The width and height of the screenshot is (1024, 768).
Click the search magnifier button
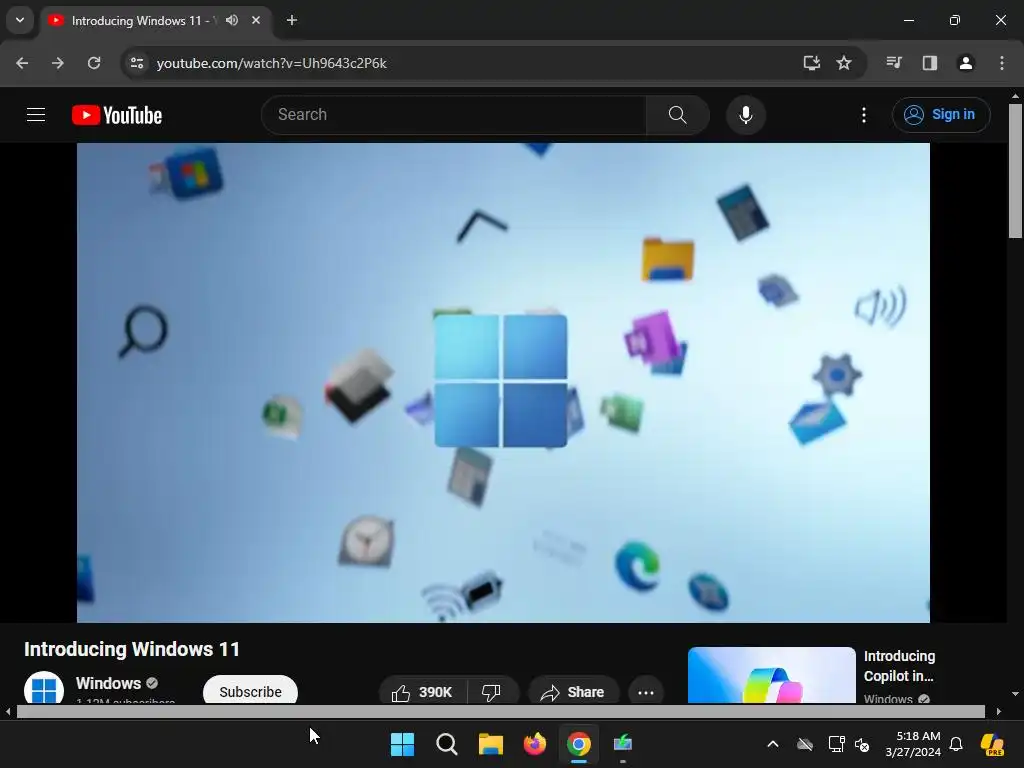677,115
